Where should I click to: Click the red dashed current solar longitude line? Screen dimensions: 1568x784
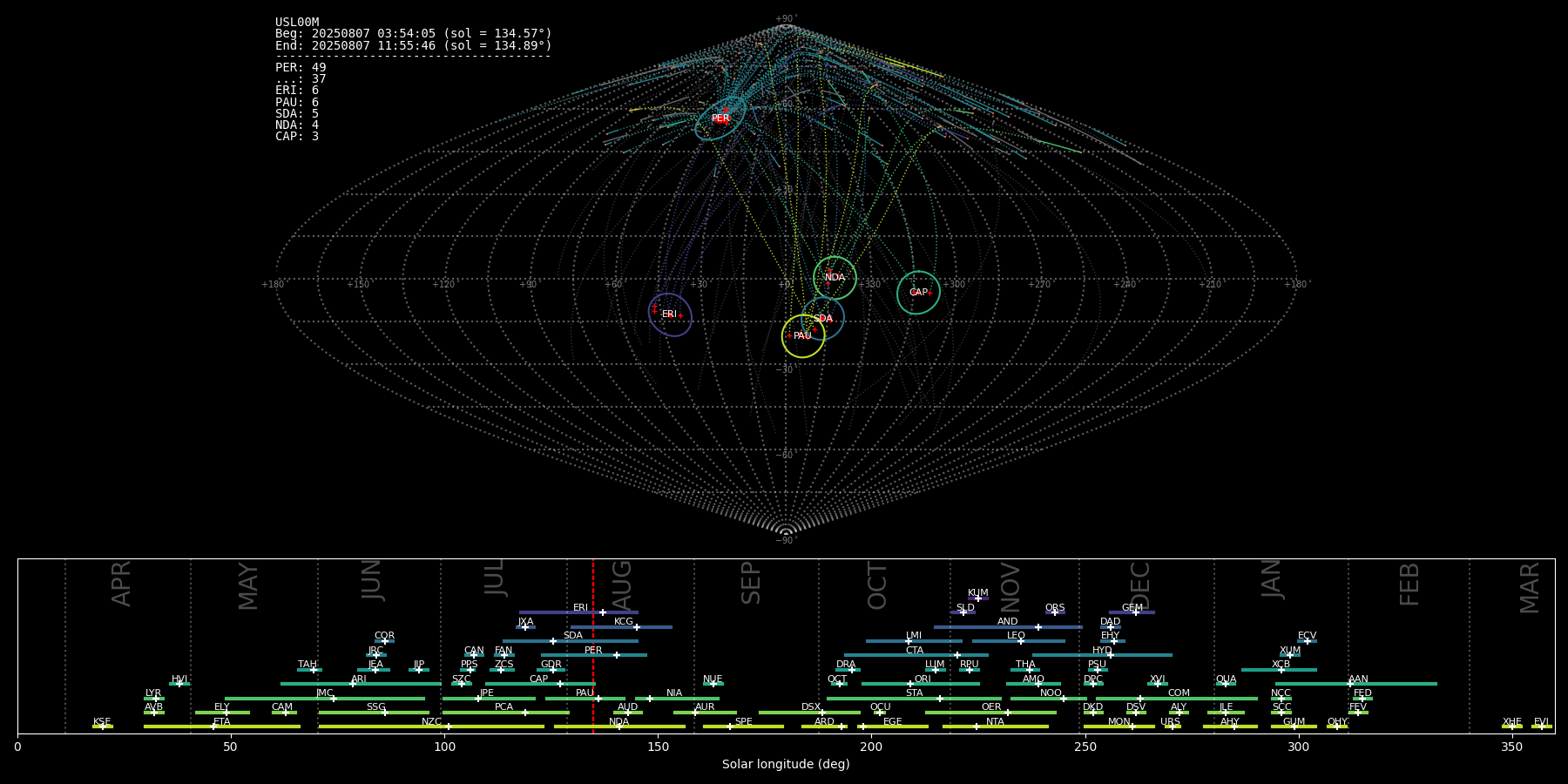593,645
